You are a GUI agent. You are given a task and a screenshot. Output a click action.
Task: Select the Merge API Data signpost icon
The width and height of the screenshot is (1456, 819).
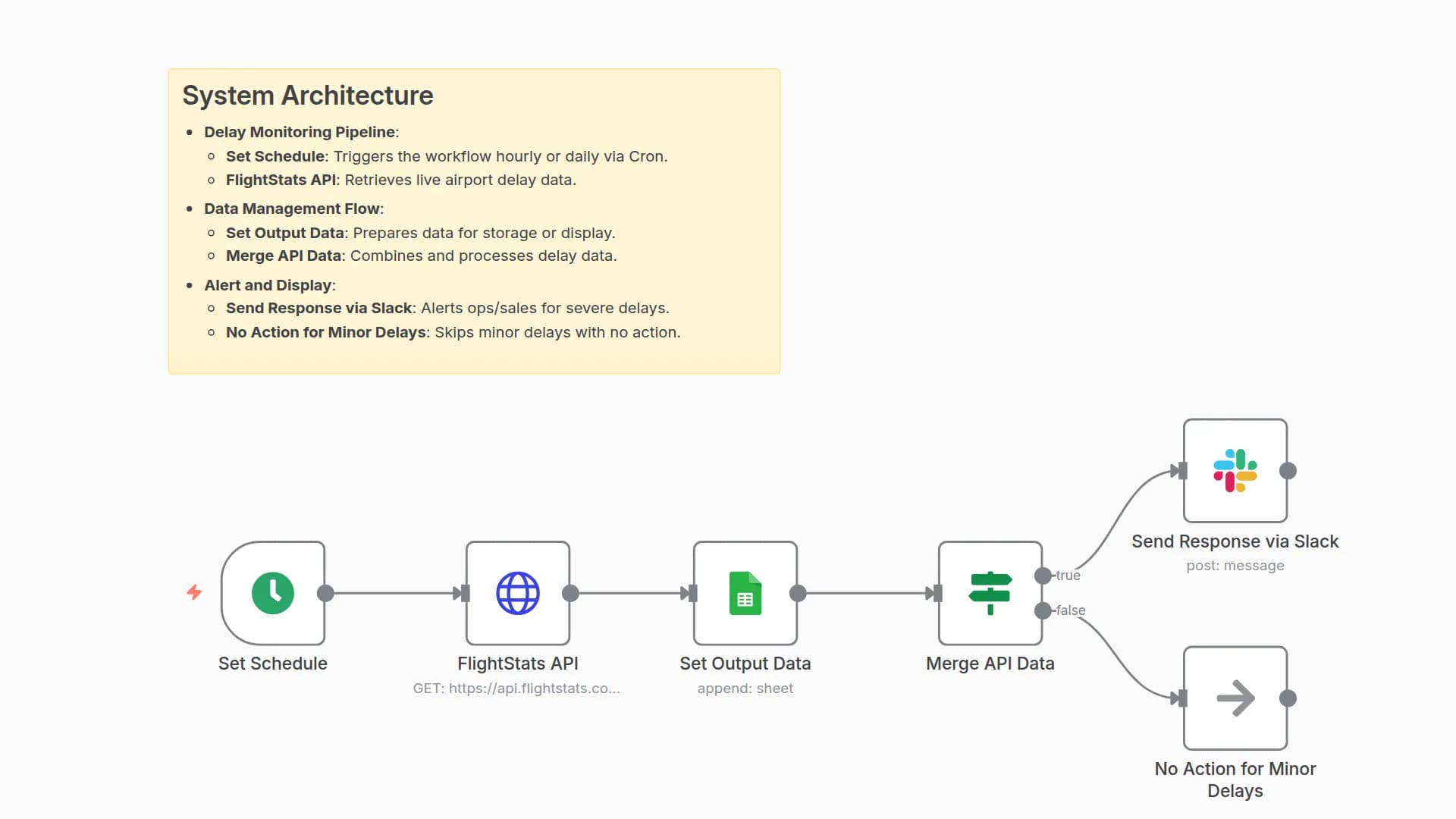[x=990, y=593]
